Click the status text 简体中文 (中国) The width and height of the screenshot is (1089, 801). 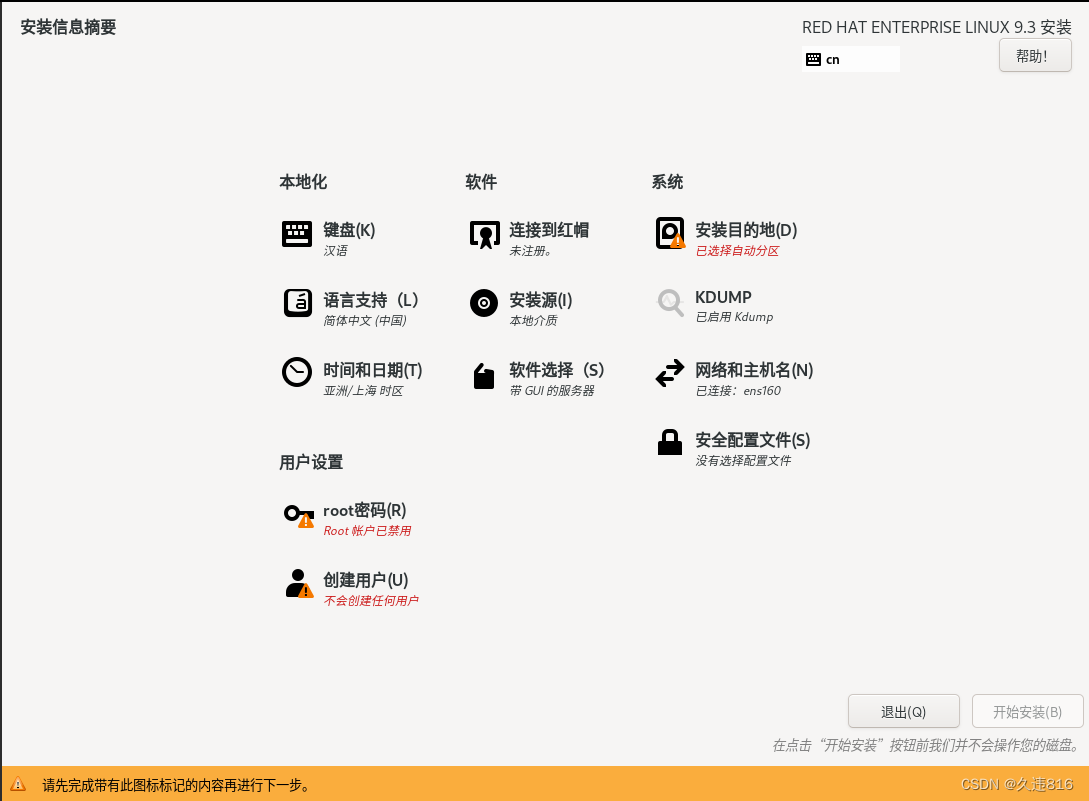tap(365, 321)
